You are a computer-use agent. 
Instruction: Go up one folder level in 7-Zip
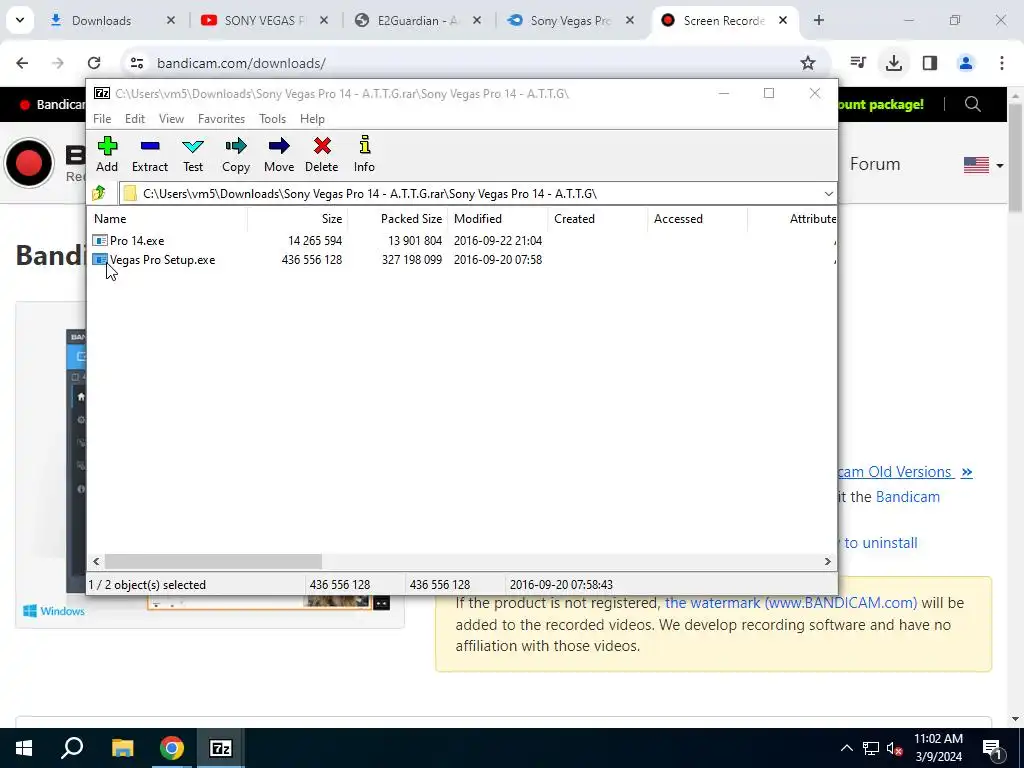(x=99, y=193)
